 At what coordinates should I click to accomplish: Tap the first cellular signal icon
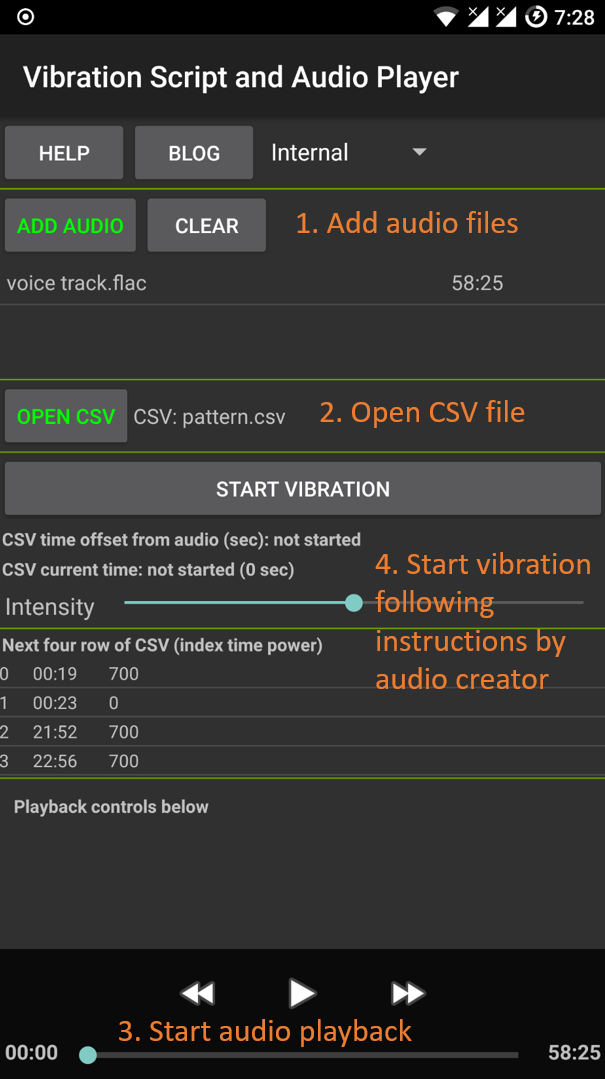pyautogui.click(x=477, y=16)
